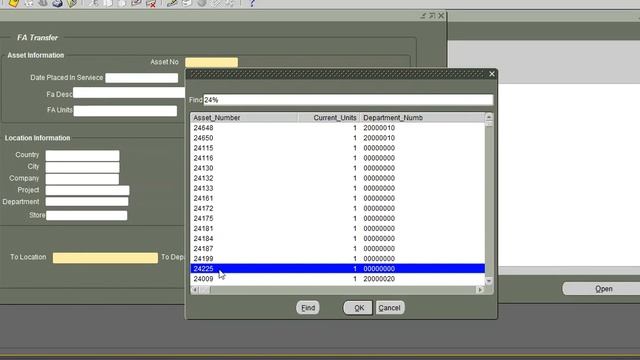The image size is (640, 360).
Task: Click the yellow Asset No field
Action: pos(211,62)
